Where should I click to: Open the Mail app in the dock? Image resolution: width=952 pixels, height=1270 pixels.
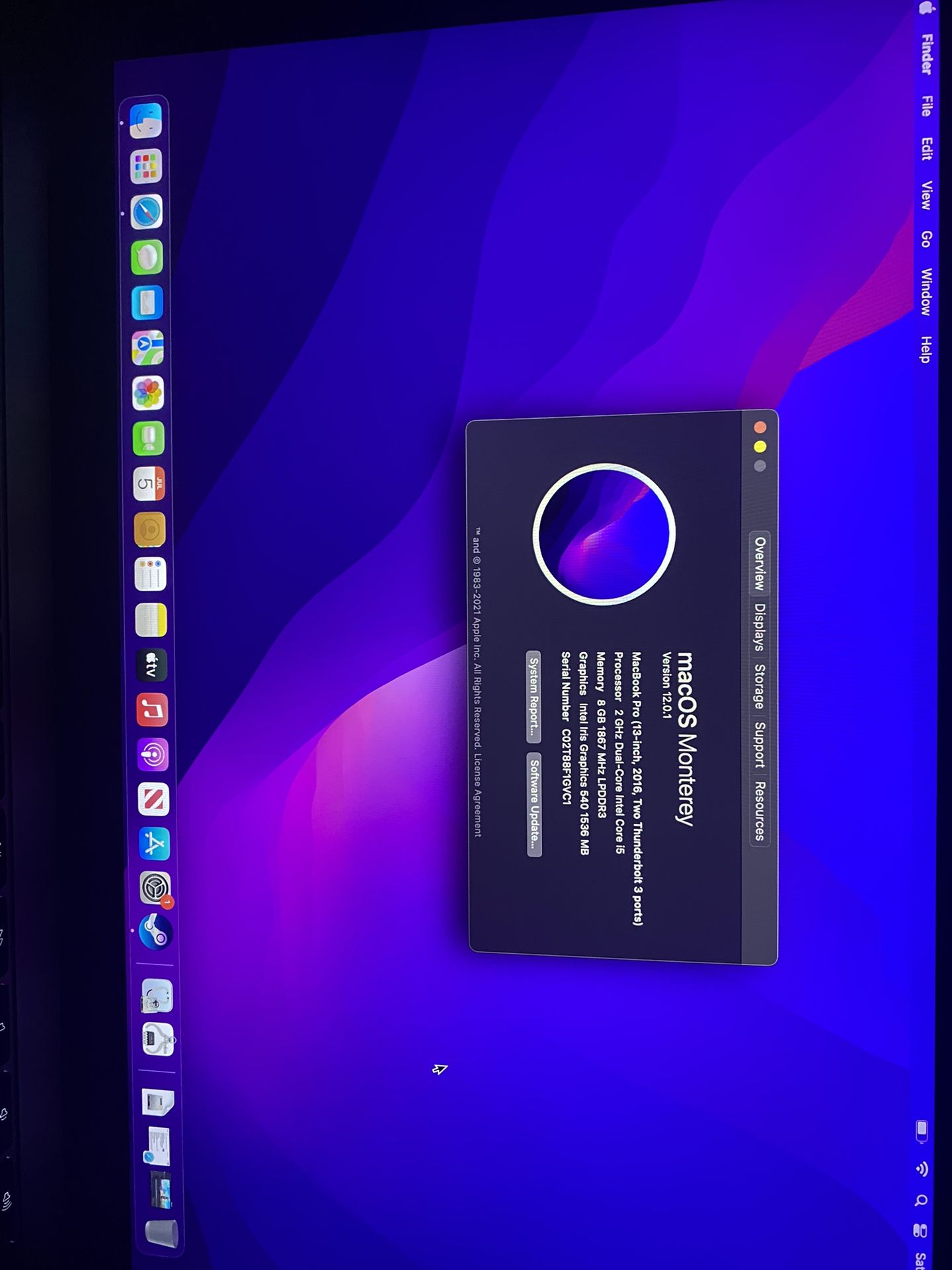click(147, 302)
